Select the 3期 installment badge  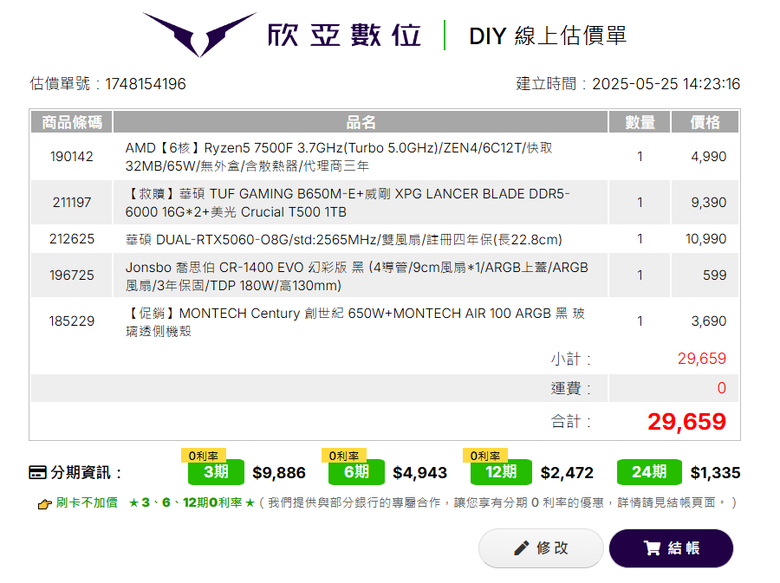216,472
